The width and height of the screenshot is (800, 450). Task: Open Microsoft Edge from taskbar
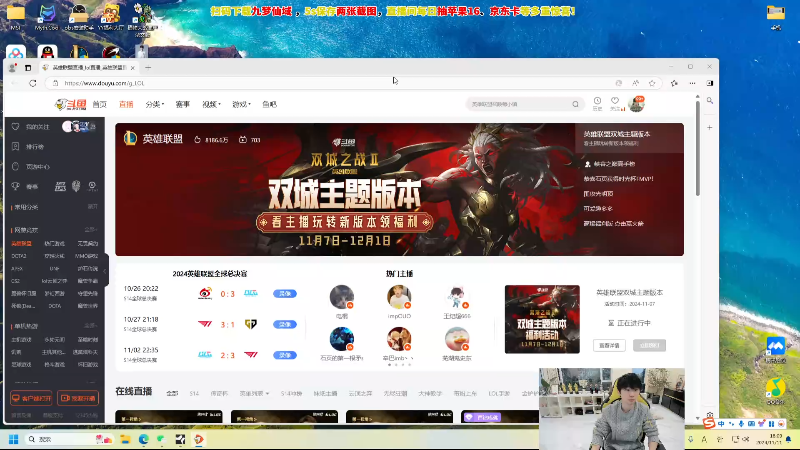144,439
